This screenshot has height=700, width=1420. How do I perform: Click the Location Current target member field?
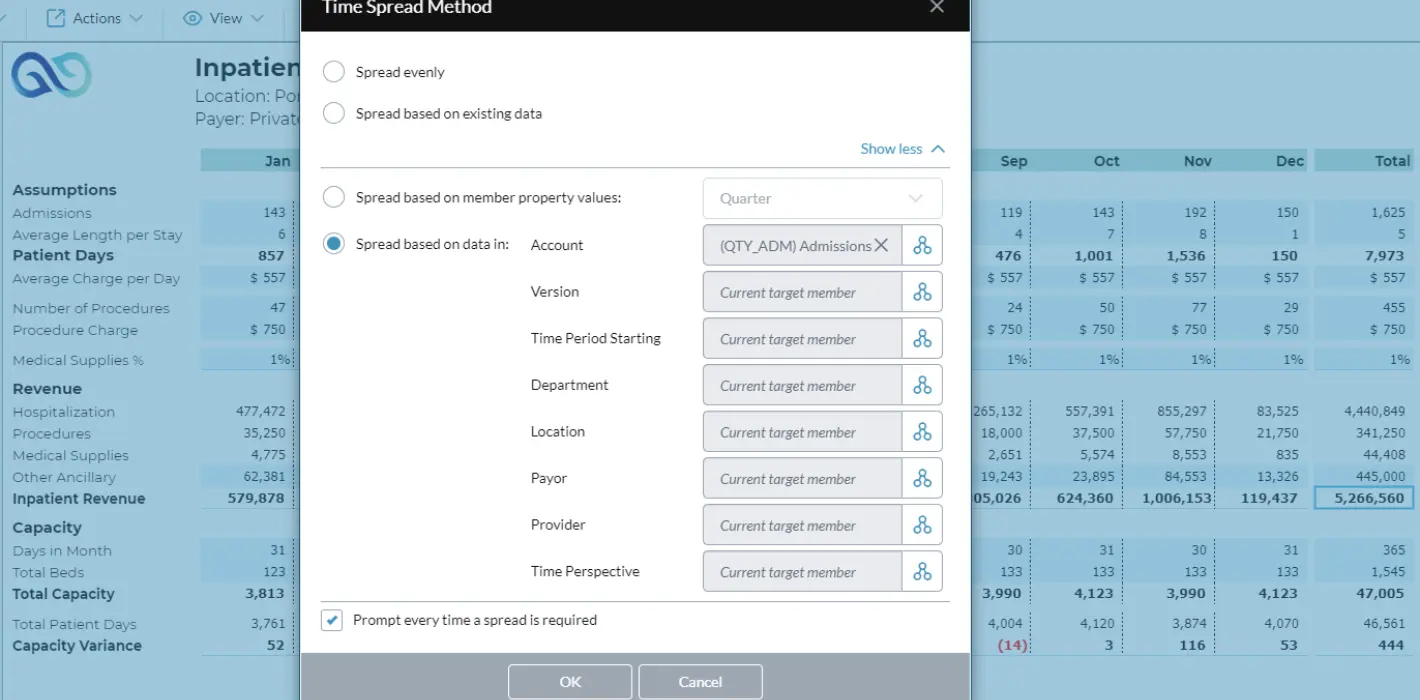coord(803,432)
